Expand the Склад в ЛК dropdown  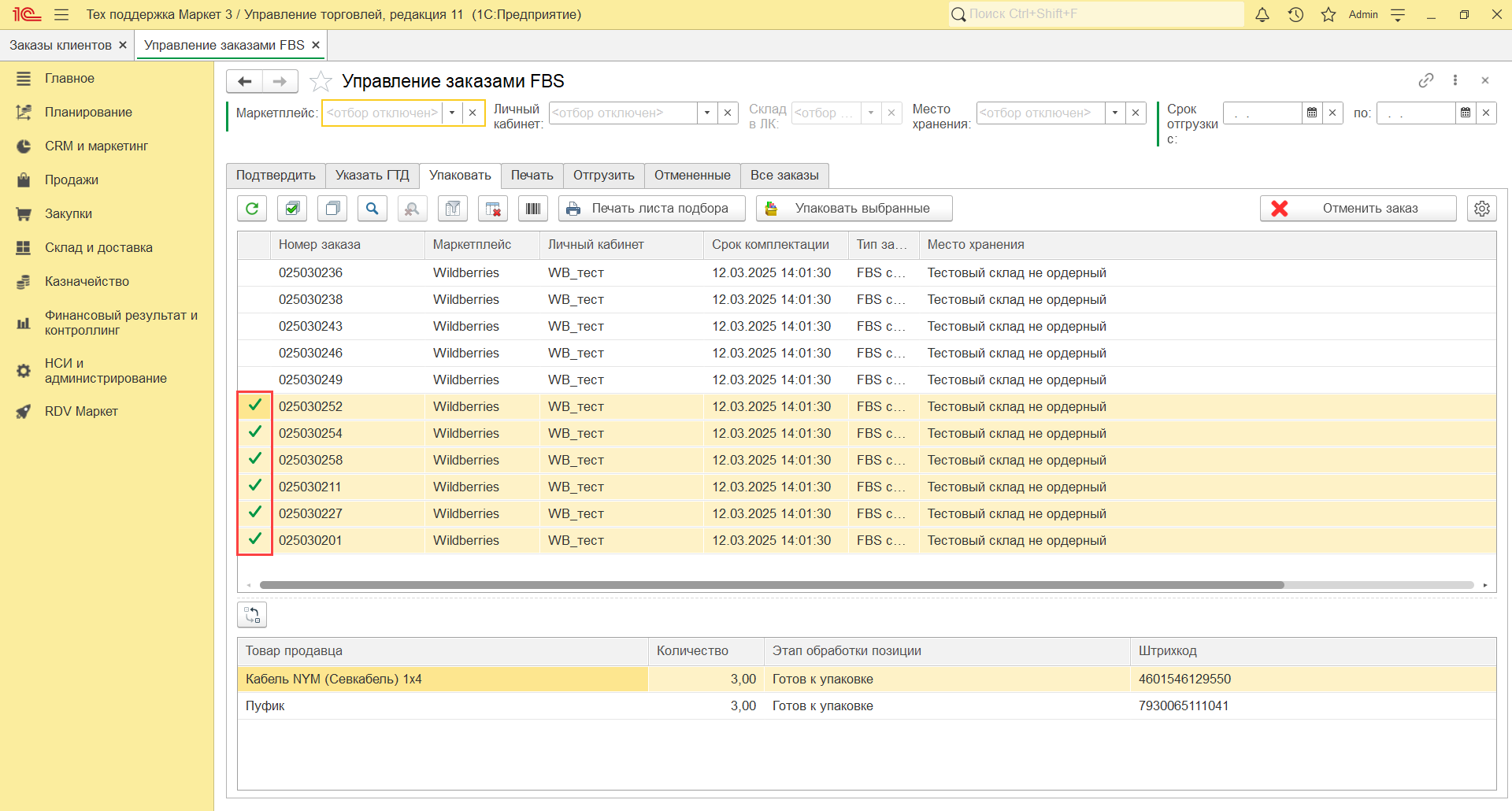pyautogui.click(x=871, y=113)
